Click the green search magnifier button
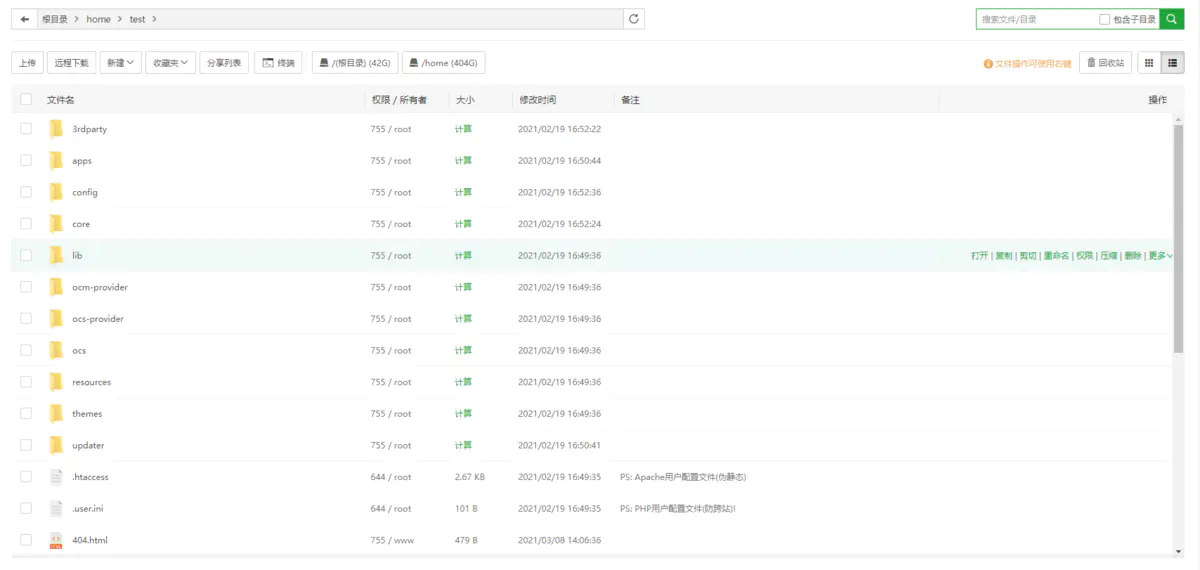1200x570 pixels. [x=1172, y=19]
